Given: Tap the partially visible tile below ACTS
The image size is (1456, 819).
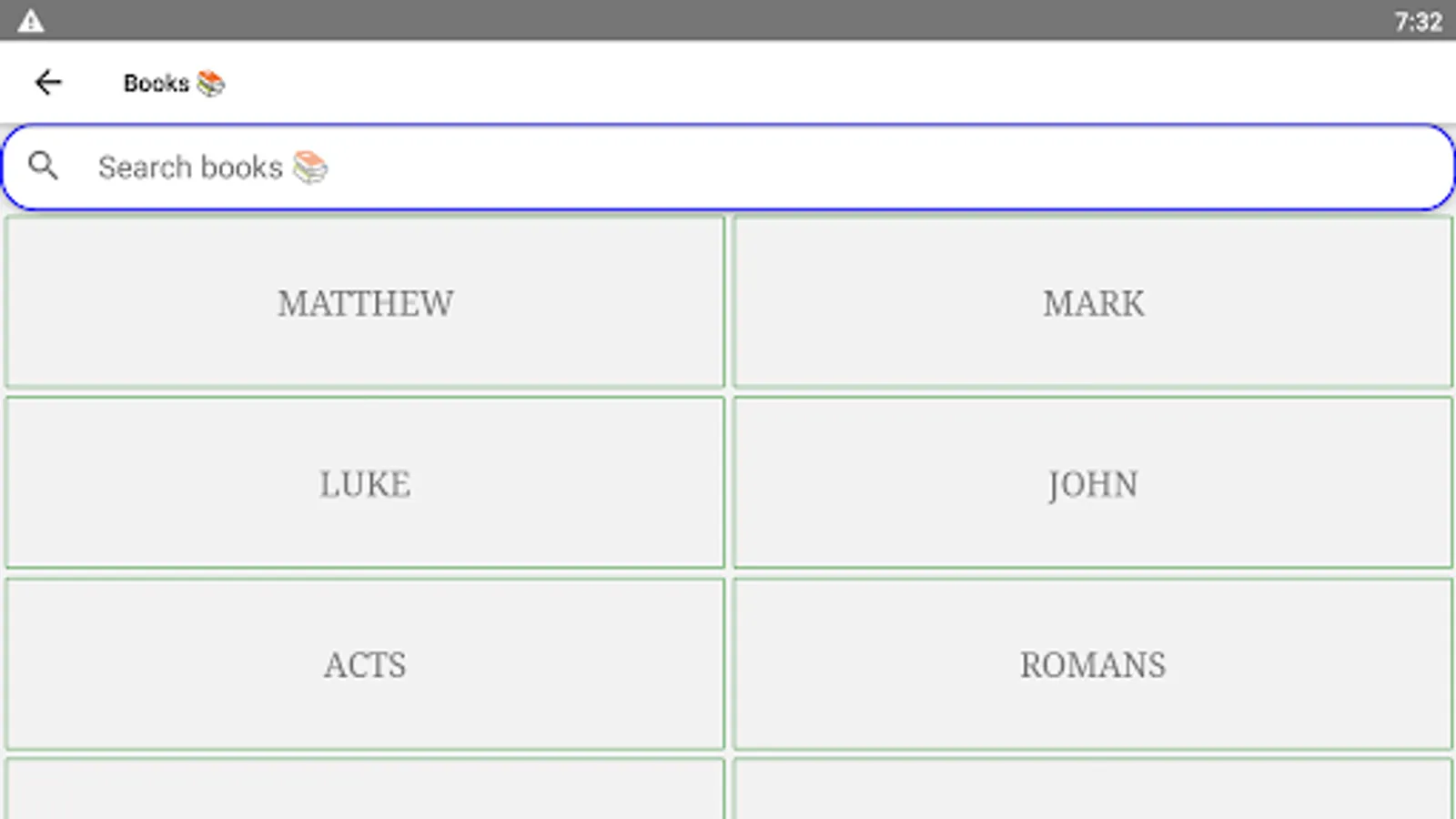Looking at the screenshot, I should point(365,790).
